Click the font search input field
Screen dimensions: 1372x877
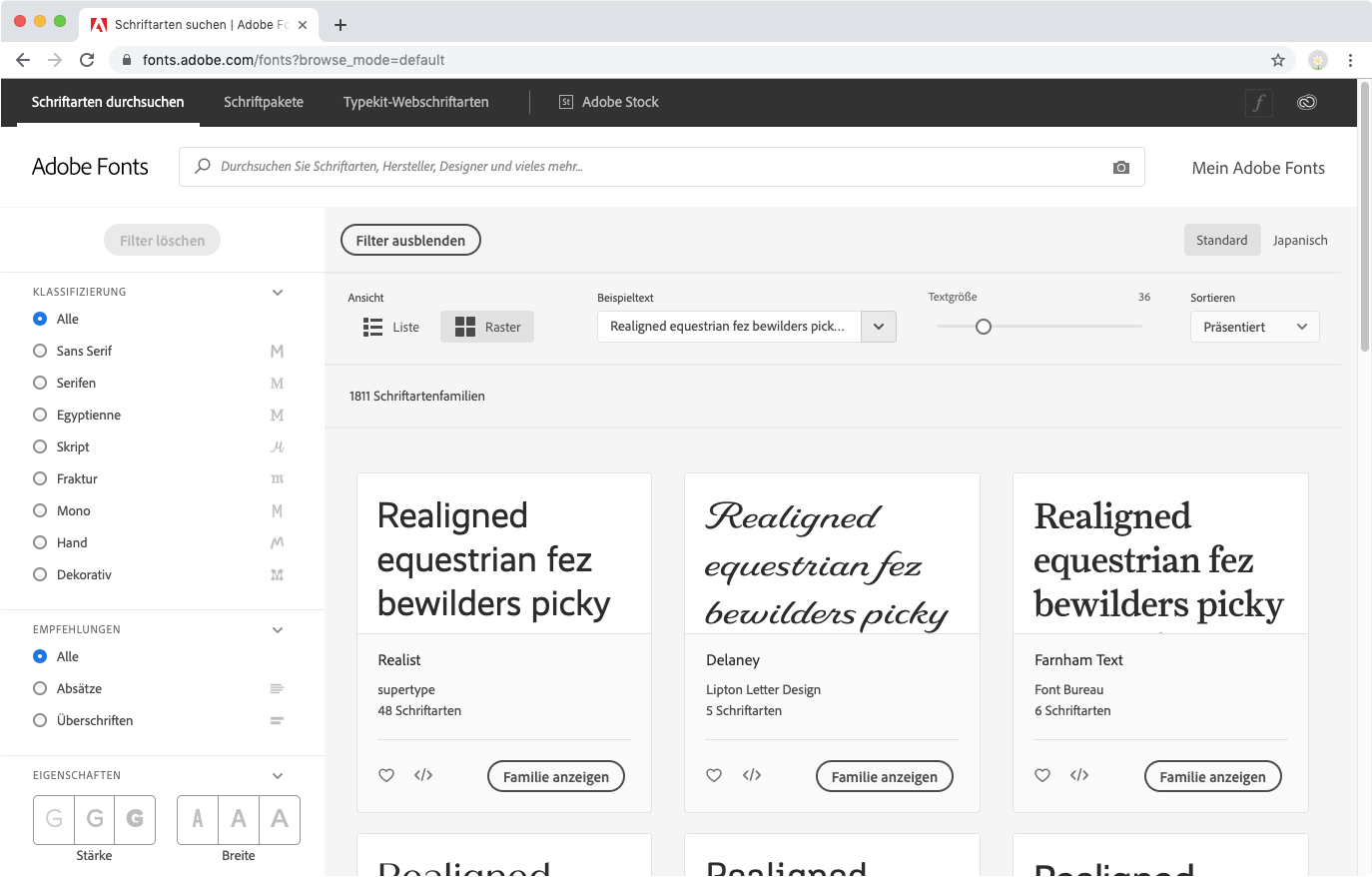pos(661,167)
